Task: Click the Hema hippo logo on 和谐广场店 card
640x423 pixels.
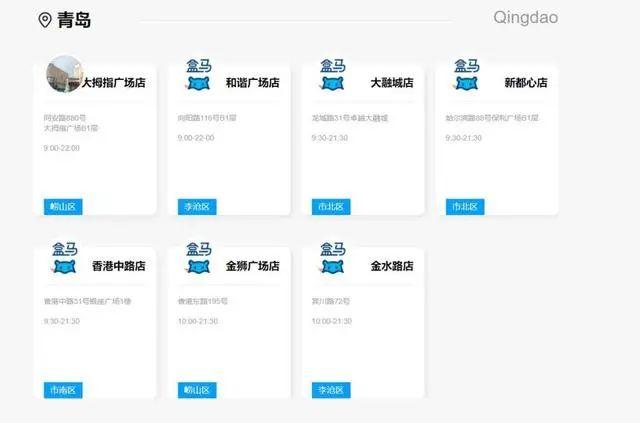Action: pos(198,75)
